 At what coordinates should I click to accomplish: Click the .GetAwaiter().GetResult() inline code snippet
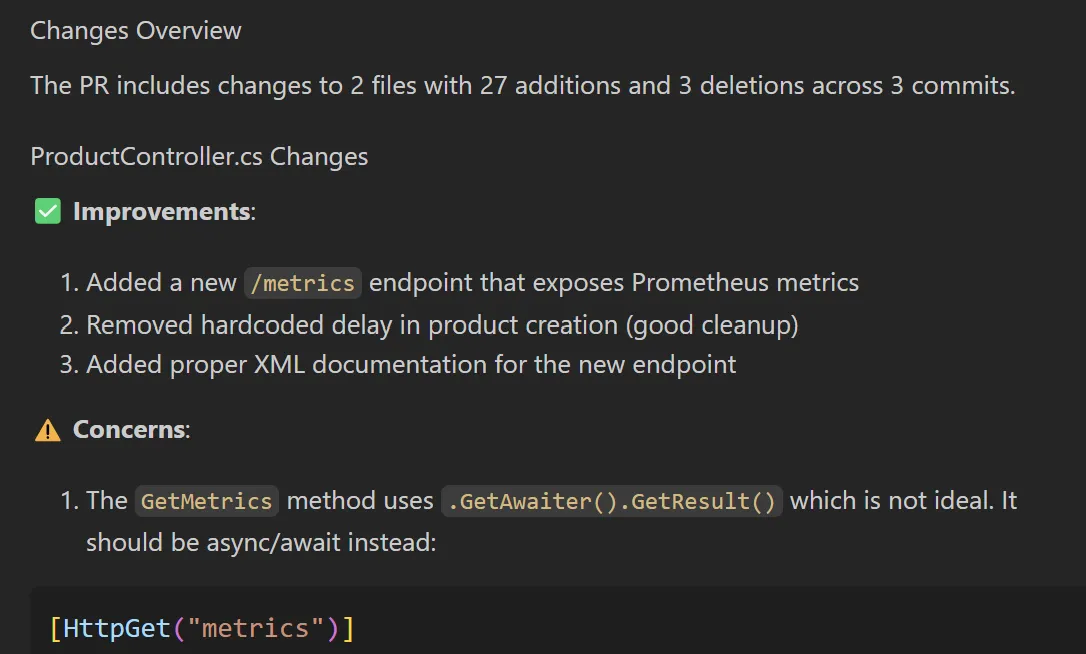pos(612,501)
